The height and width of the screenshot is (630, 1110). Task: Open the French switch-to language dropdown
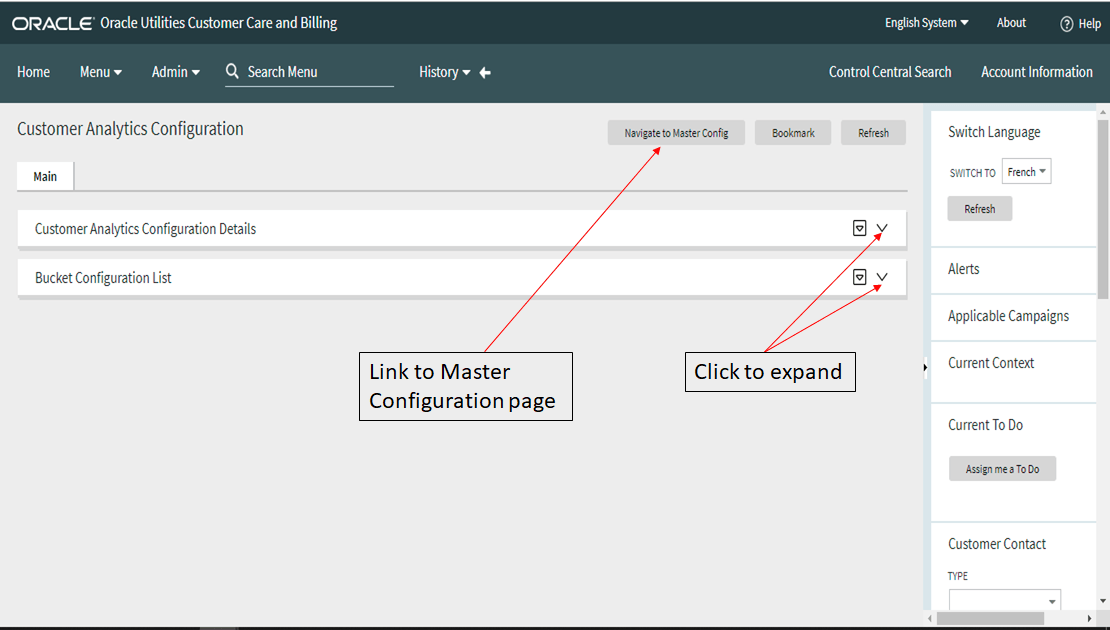pos(1026,171)
